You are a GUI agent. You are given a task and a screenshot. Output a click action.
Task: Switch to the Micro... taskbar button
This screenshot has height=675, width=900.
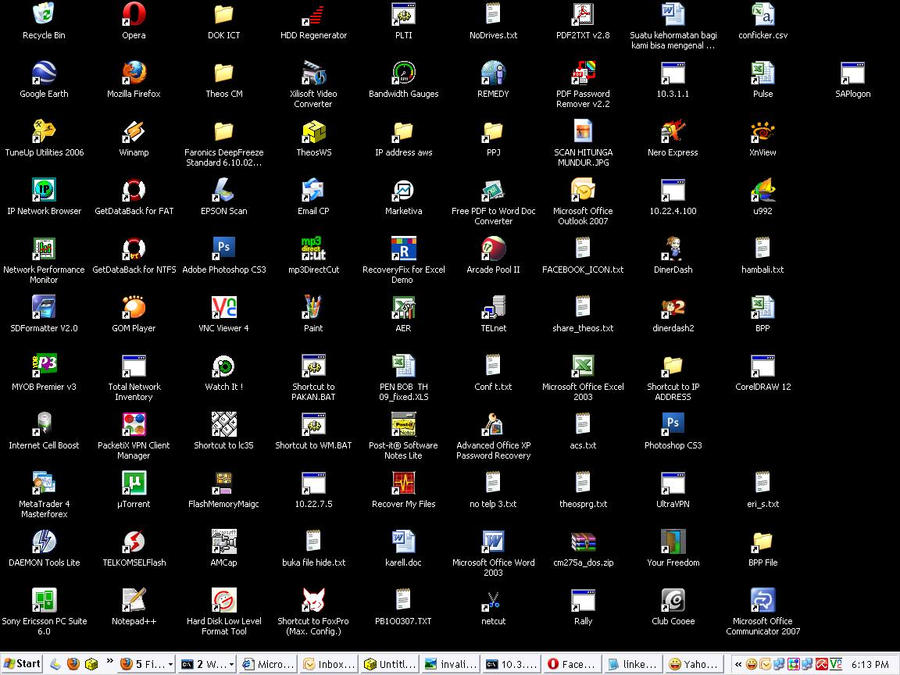269,664
